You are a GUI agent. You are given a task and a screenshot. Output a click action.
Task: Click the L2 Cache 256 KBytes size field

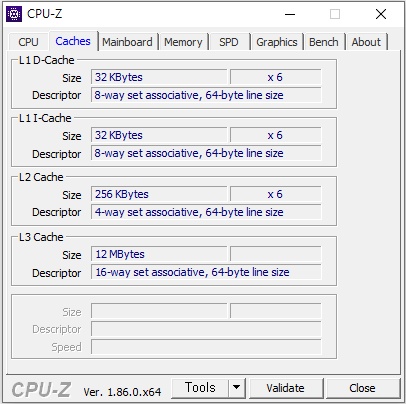(159, 194)
